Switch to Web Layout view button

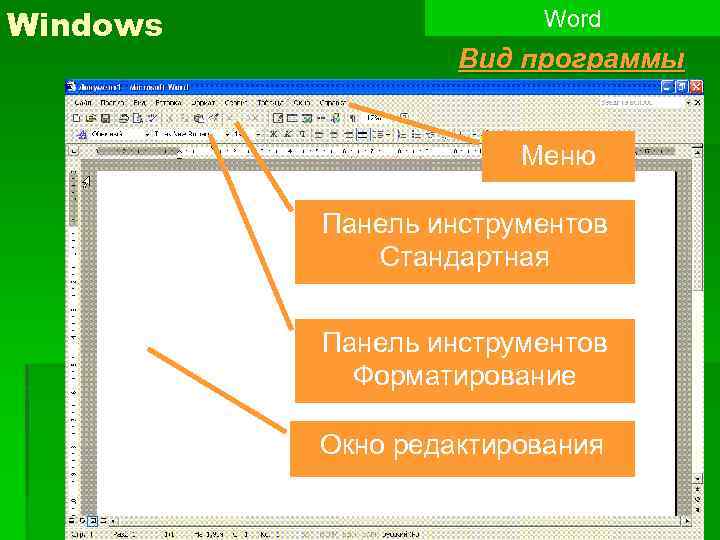click(x=83, y=520)
